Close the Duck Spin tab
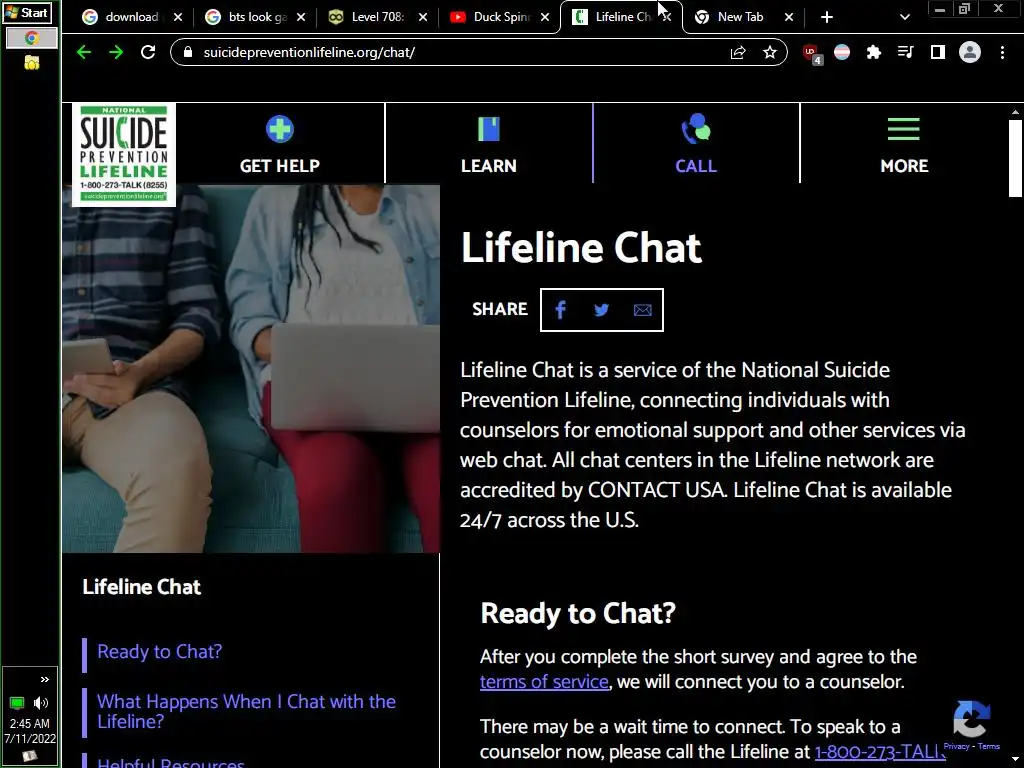This screenshot has height=768, width=1024. pyautogui.click(x=545, y=17)
